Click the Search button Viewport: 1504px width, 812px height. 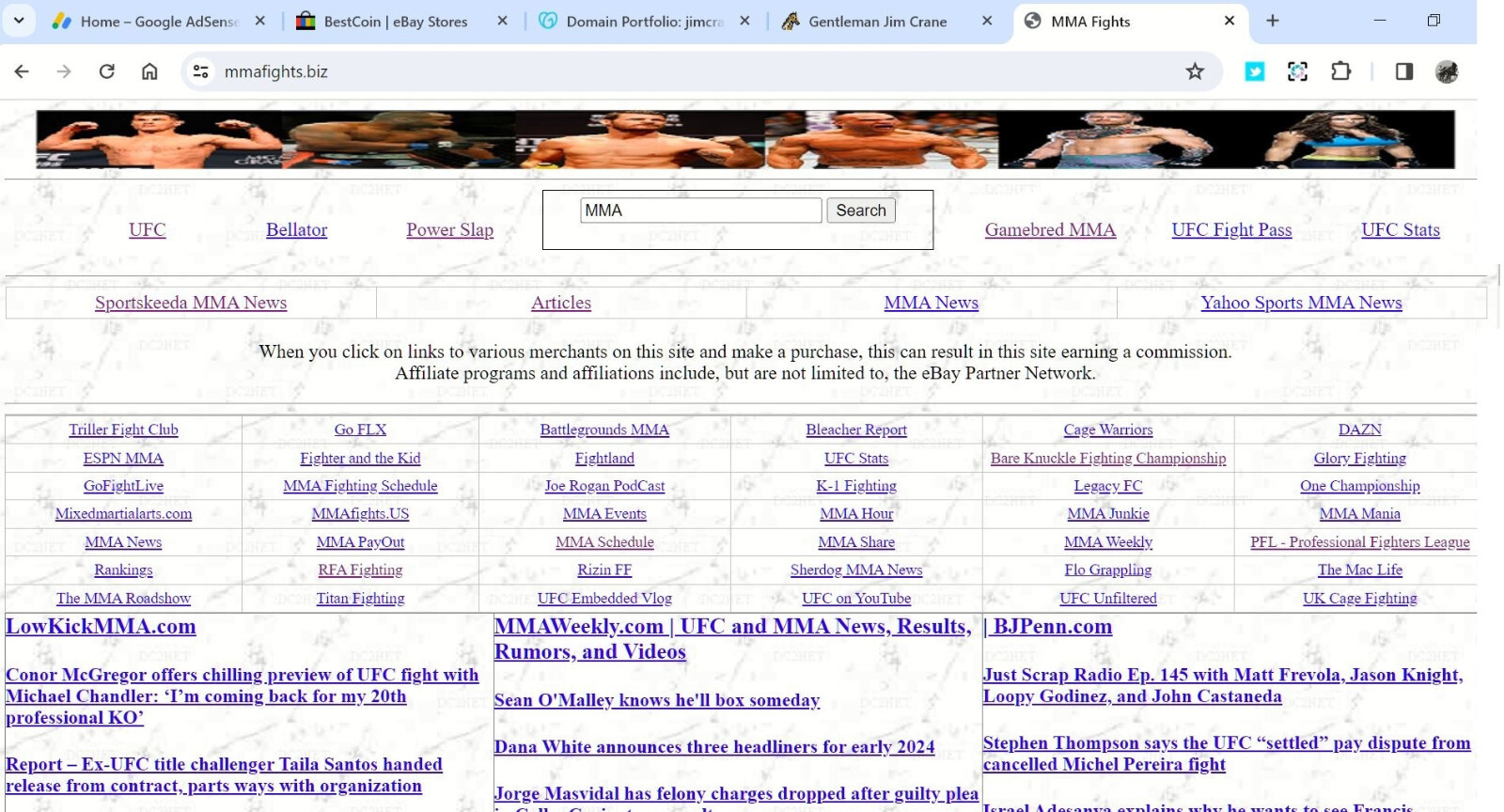[x=861, y=211]
